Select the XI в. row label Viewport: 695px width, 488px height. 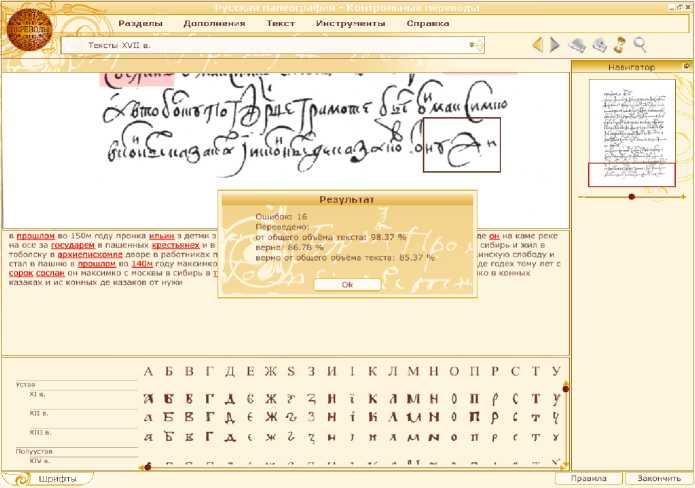tap(37, 394)
